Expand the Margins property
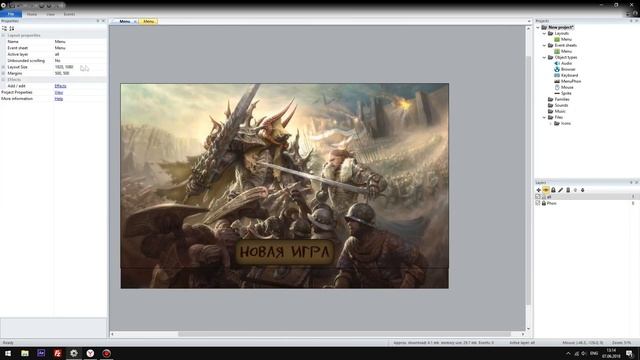This screenshot has height=360, width=640. [x=3, y=73]
